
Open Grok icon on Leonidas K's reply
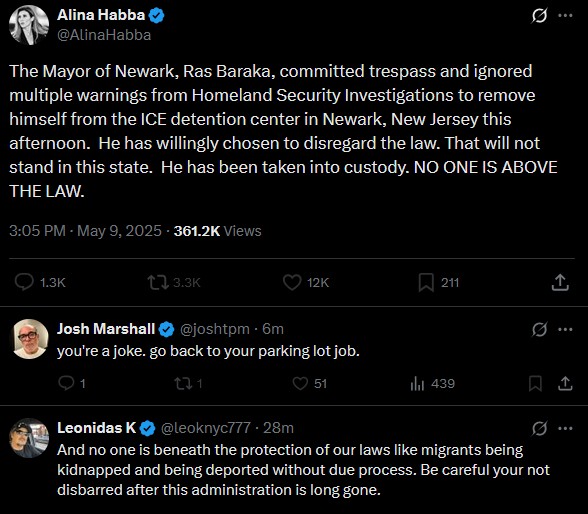click(x=540, y=429)
